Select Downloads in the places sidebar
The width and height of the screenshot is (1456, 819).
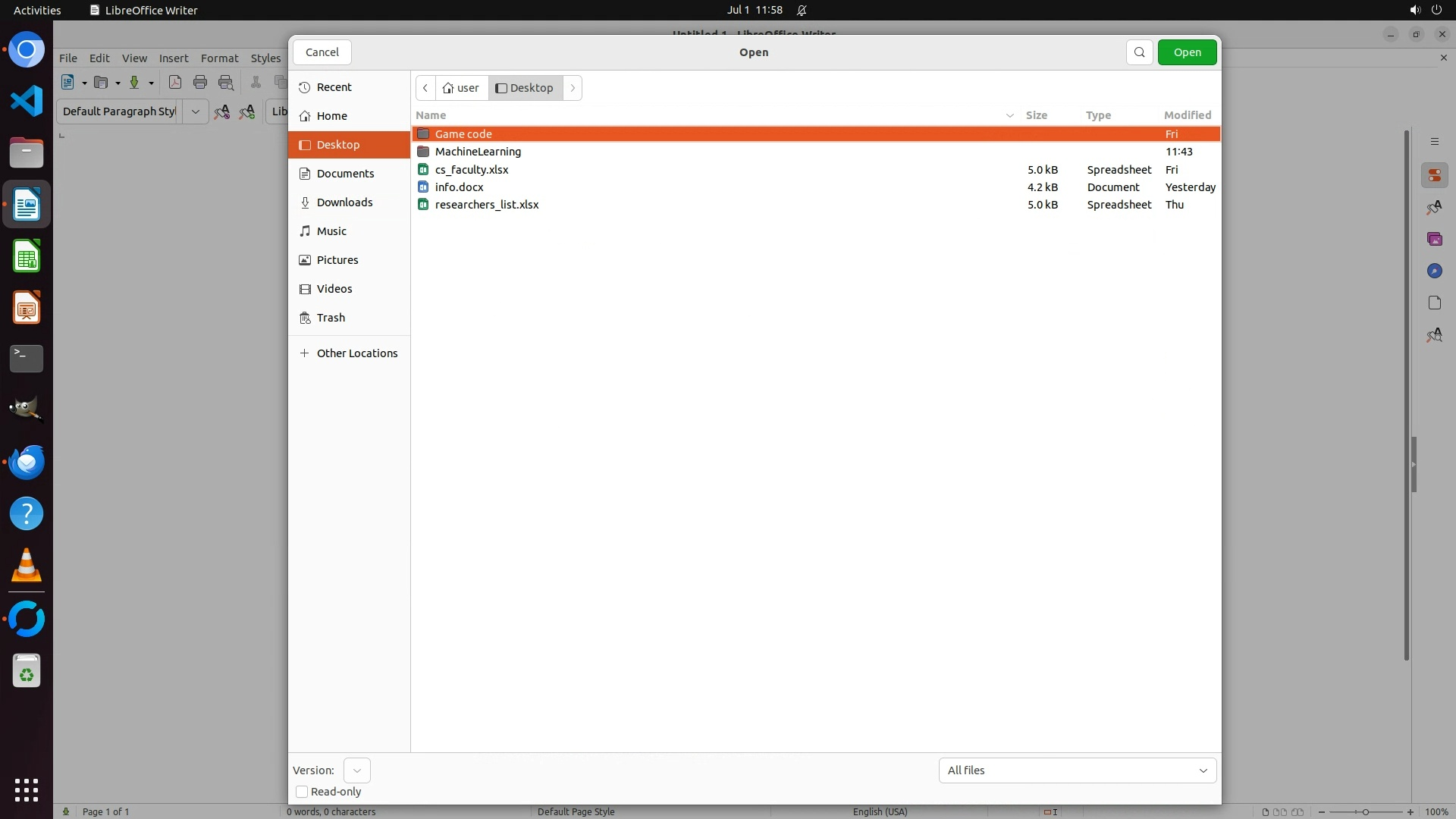pos(344,202)
